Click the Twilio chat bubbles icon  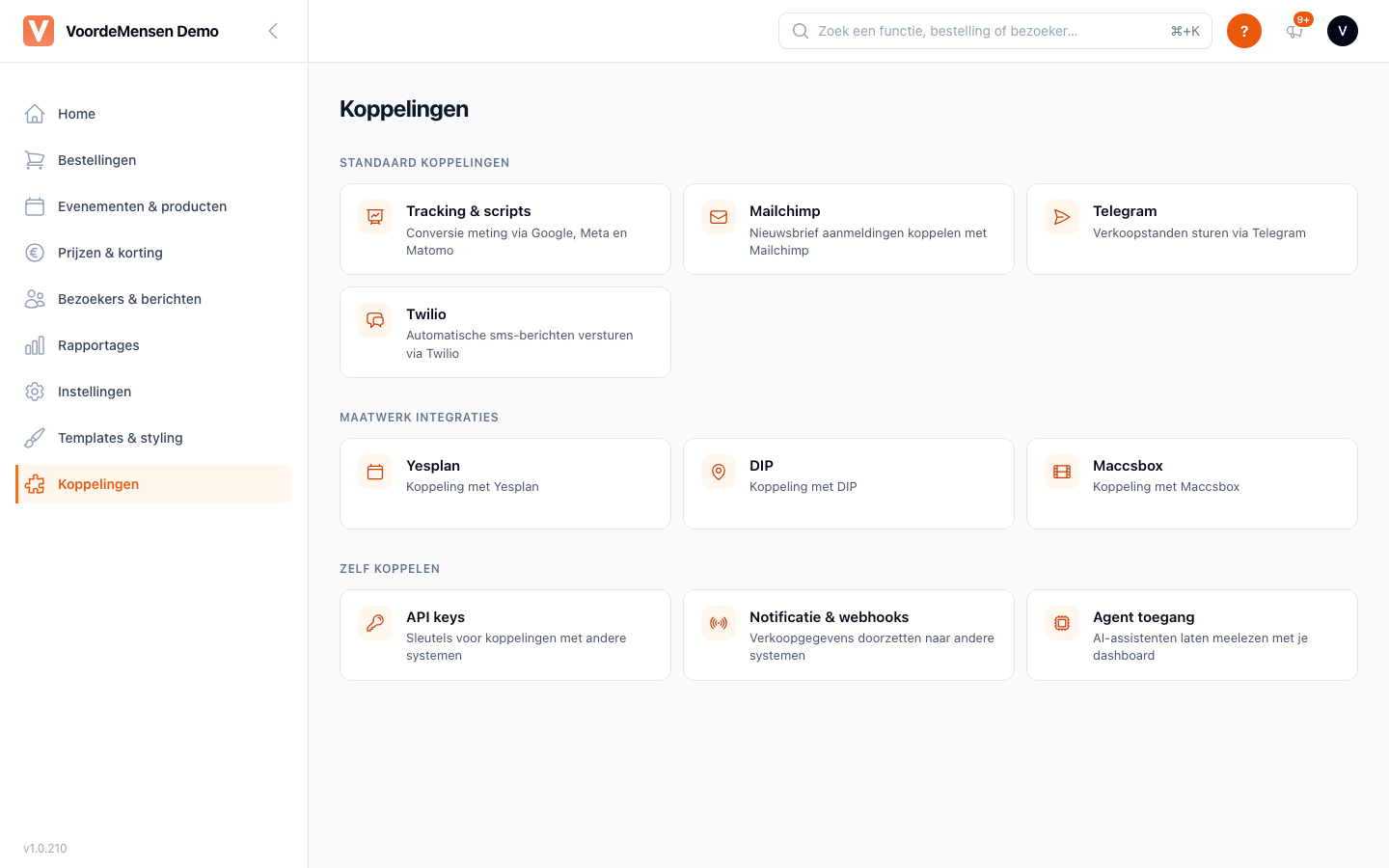[375, 320]
